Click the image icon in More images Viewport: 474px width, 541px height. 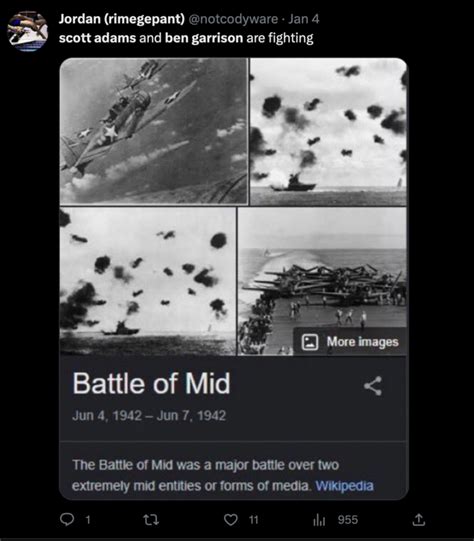click(x=310, y=342)
